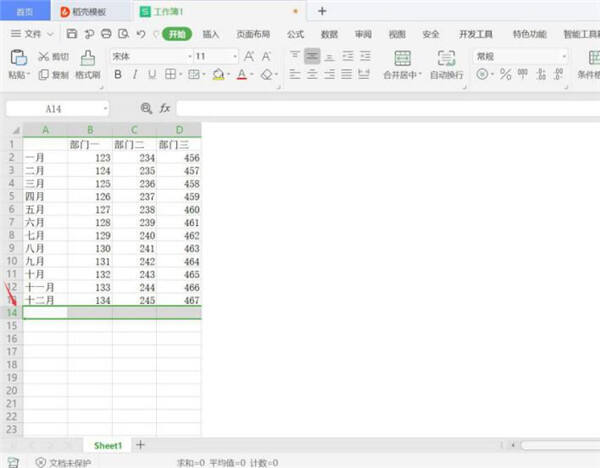The width and height of the screenshot is (600, 468).
Task: Toggle center horizontal alignment
Action: pos(312,74)
